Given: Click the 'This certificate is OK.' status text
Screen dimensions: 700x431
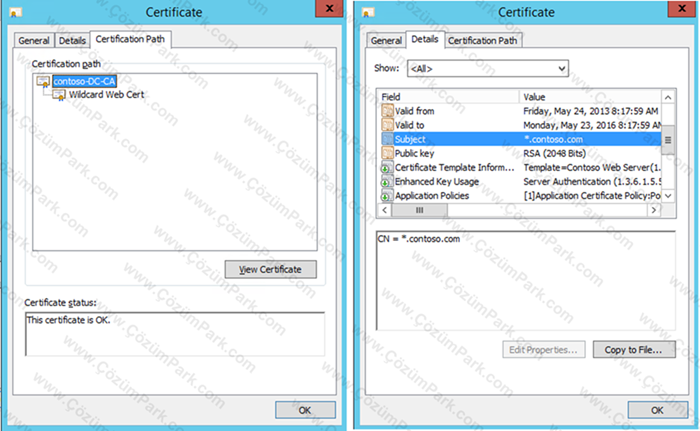Looking at the screenshot, I should [68, 320].
